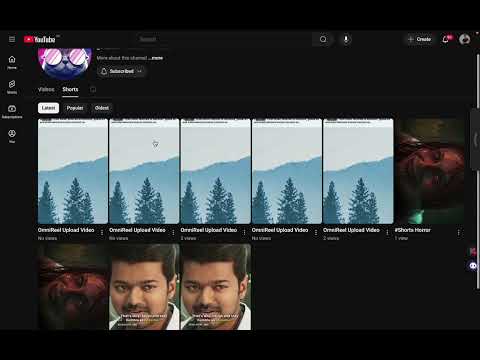Viewport: 480px width, 360px height.
Task: Click the first OmniReel Upload Video title
Action: coord(66,230)
